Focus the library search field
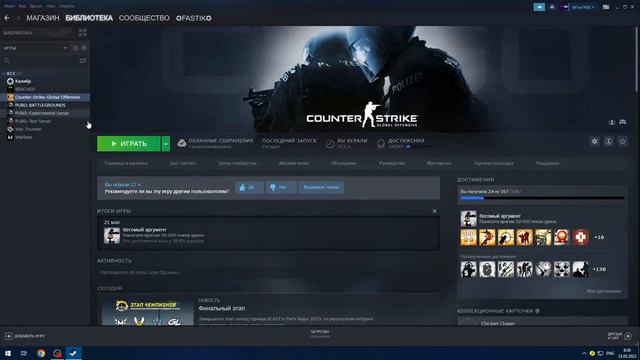 click(x=41, y=60)
